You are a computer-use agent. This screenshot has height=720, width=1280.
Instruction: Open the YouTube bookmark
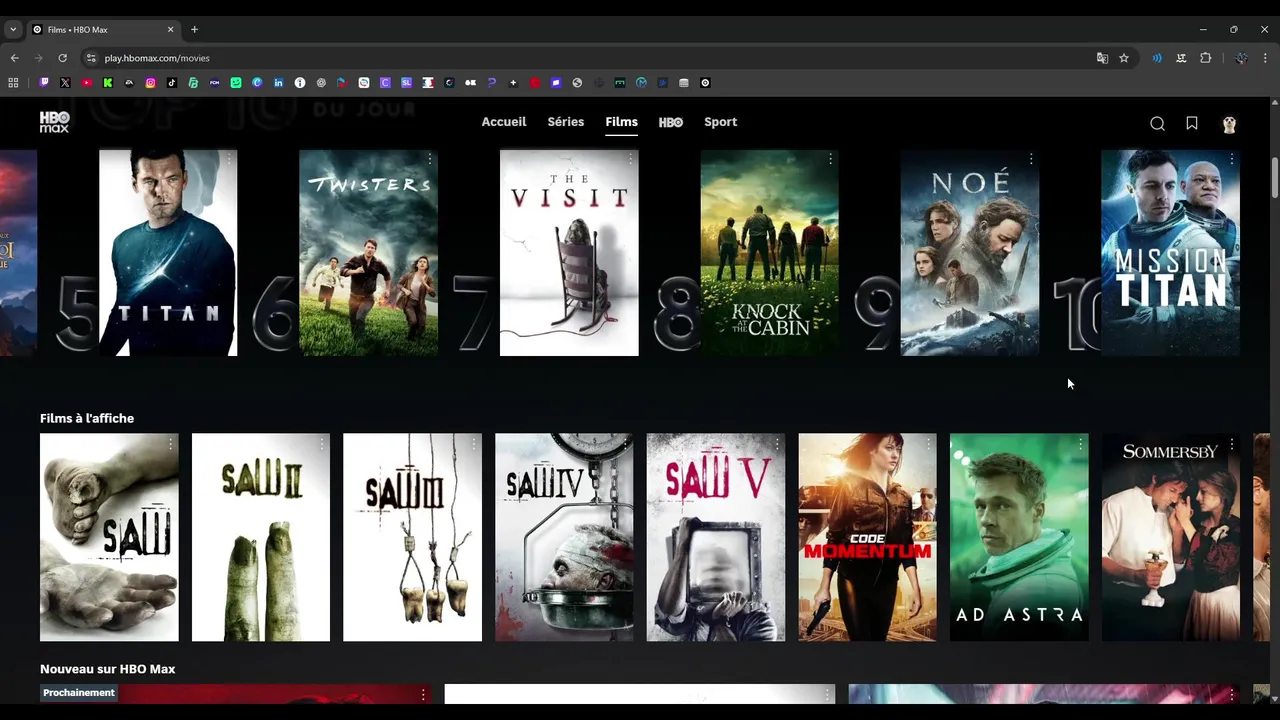click(87, 83)
